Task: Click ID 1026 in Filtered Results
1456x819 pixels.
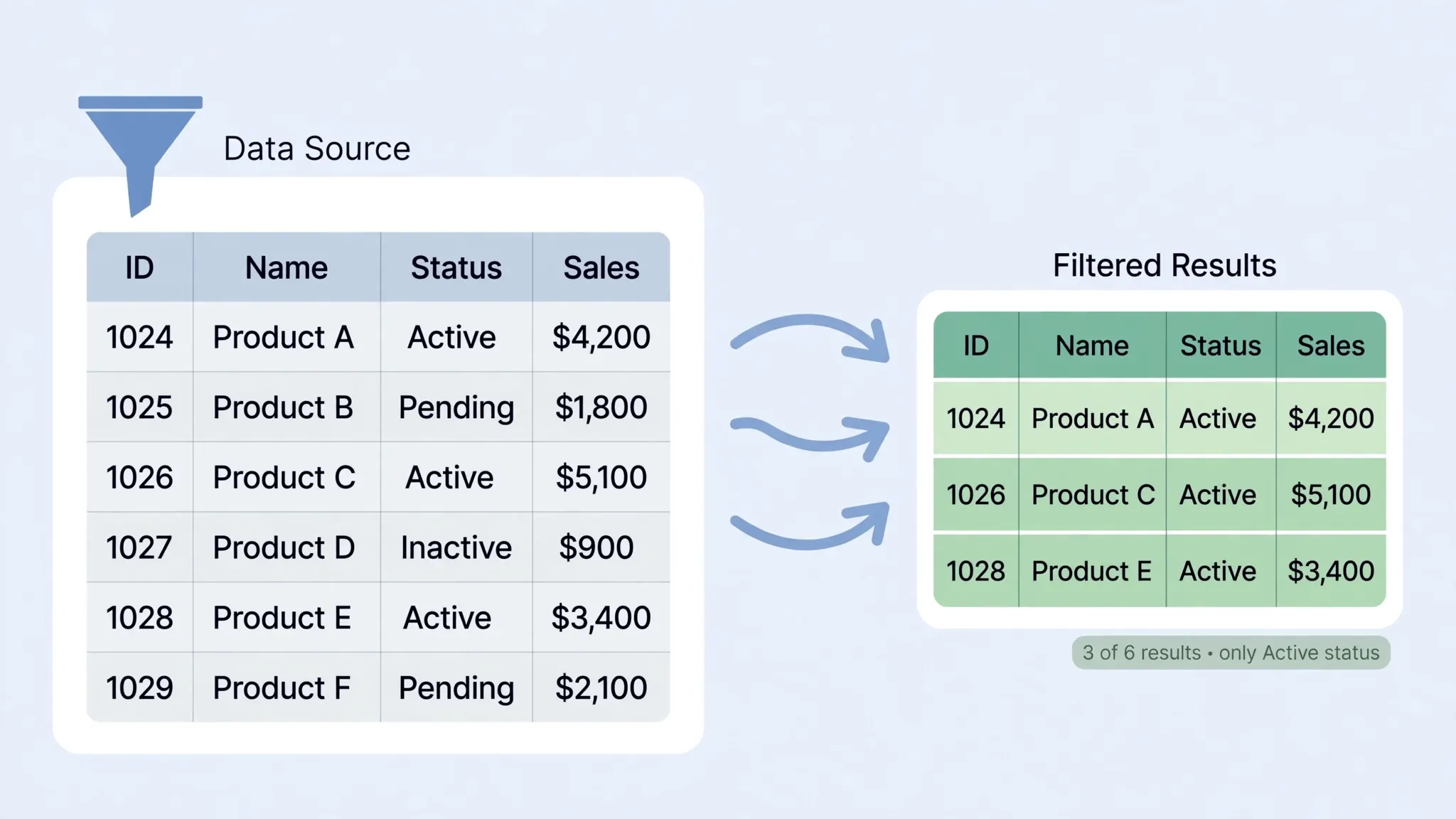Action: pos(976,495)
